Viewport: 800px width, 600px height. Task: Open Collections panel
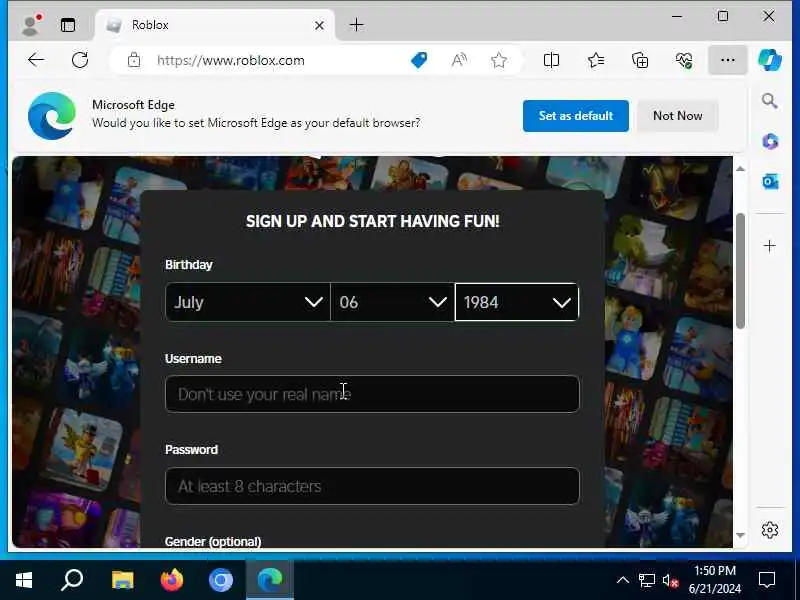click(640, 60)
